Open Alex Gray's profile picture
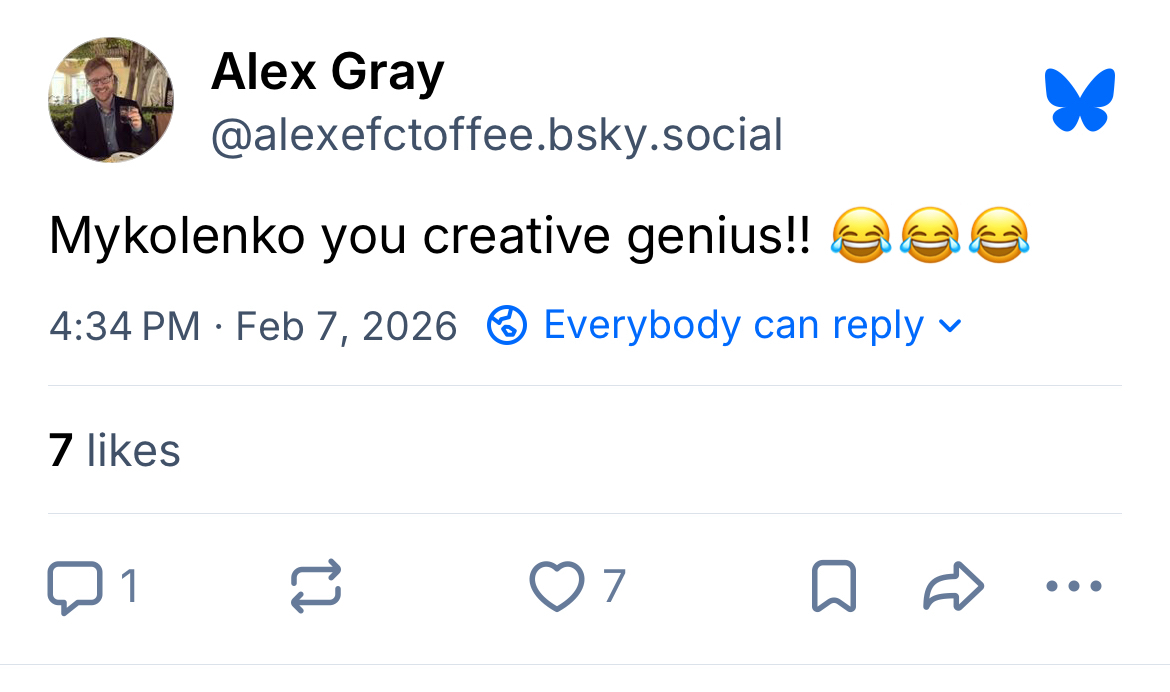Viewport: 1170px width, 692px height. coord(111,101)
